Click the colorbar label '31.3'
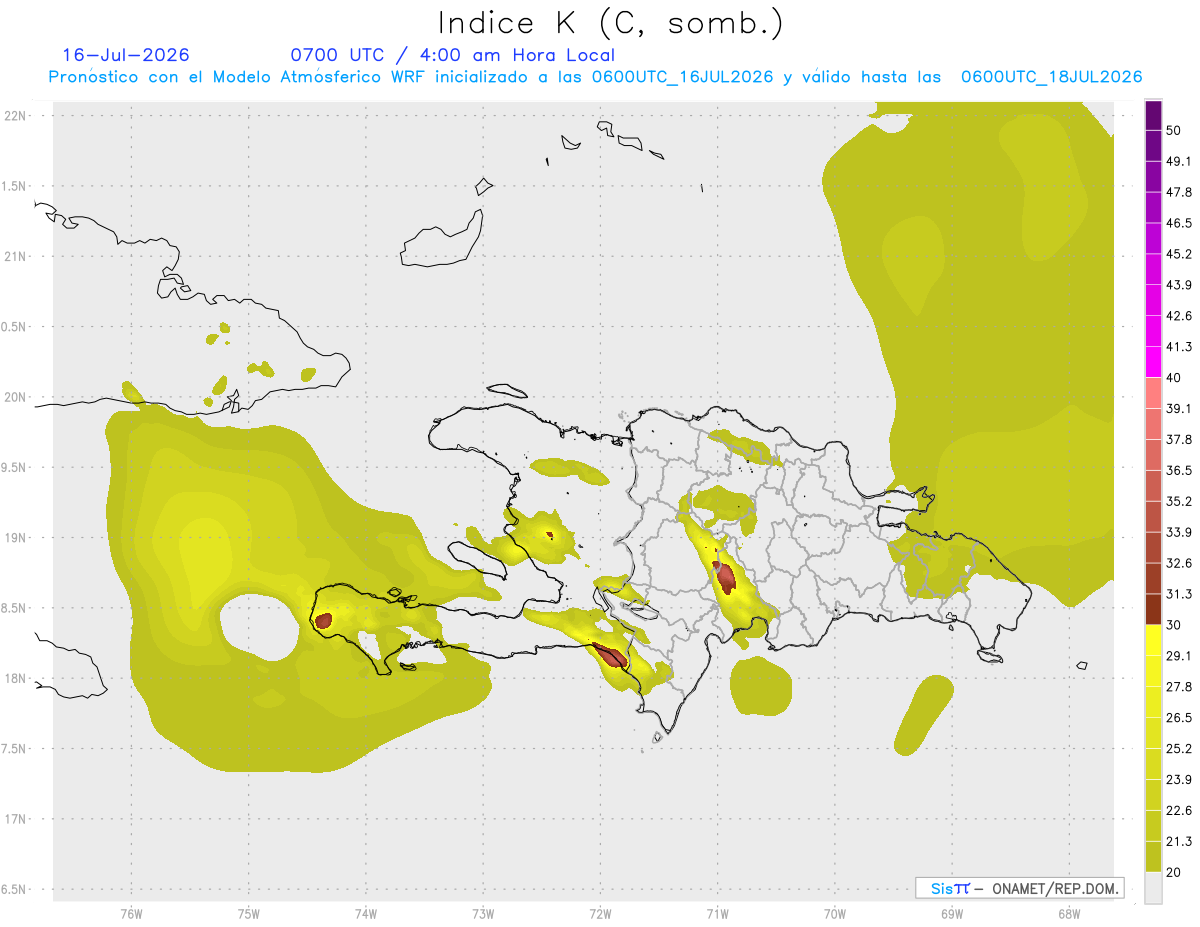 [1179, 594]
